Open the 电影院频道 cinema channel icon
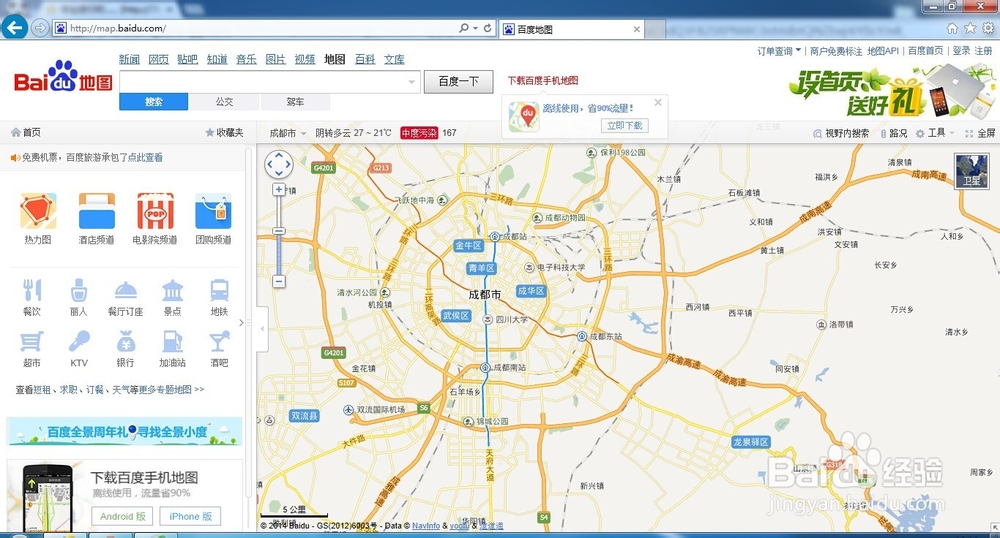Viewport: 1000px width, 538px height. click(x=155, y=211)
